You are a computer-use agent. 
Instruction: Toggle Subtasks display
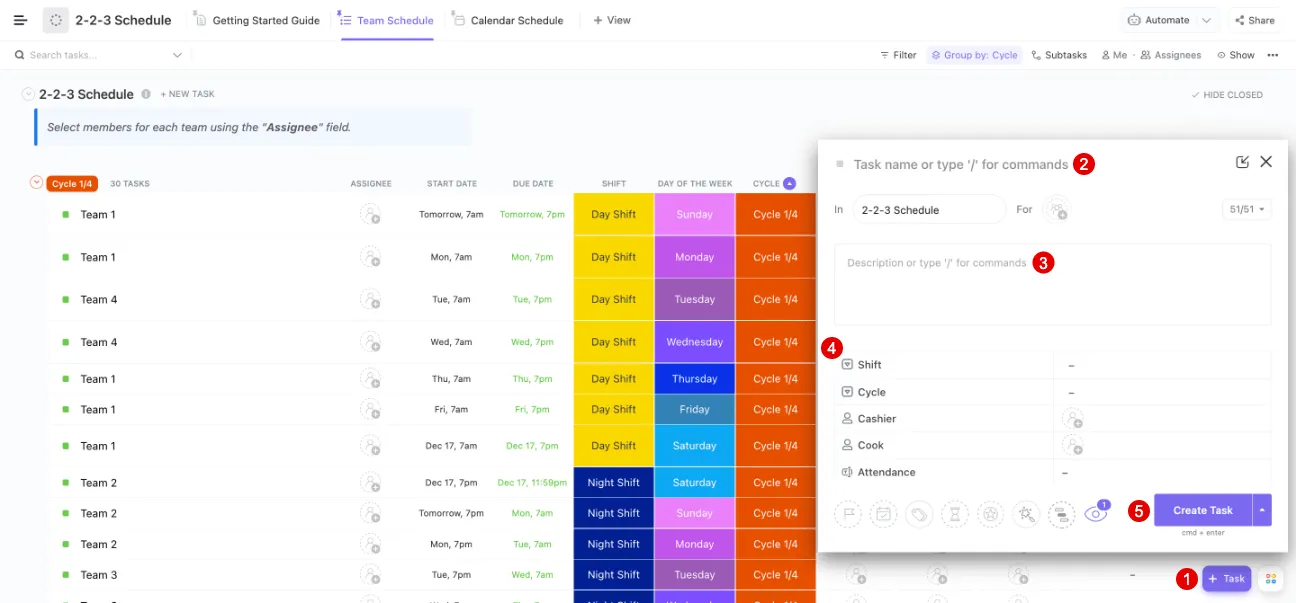[1059, 55]
